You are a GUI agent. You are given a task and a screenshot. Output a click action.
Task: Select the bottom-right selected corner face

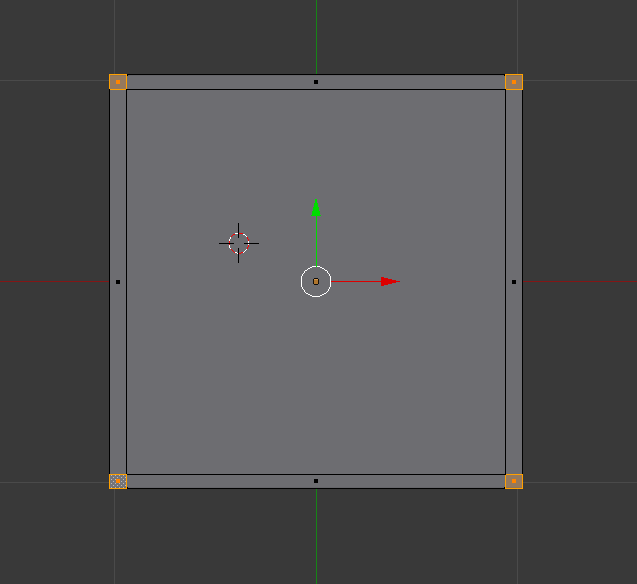[x=514, y=481]
